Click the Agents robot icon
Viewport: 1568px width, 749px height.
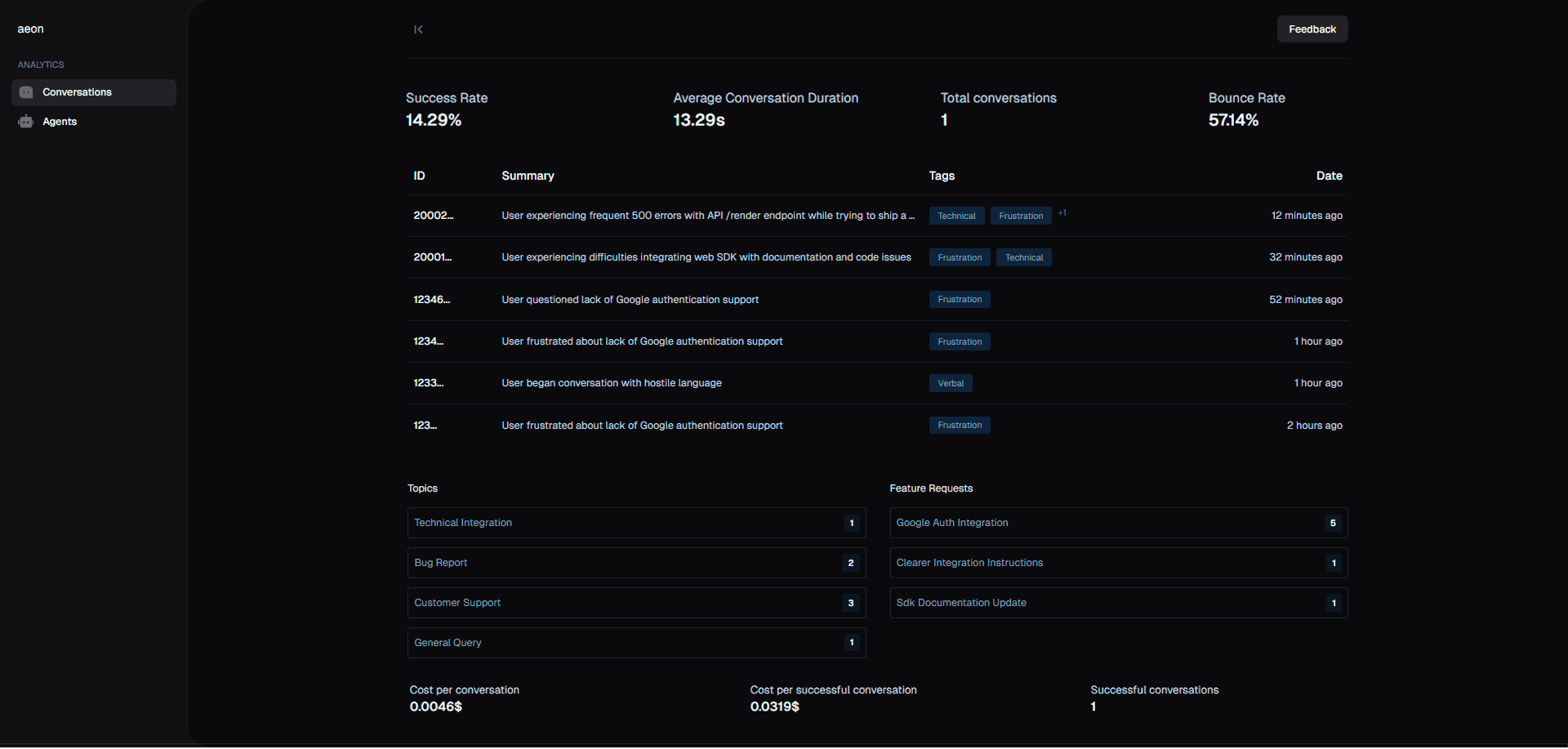coord(24,121)
